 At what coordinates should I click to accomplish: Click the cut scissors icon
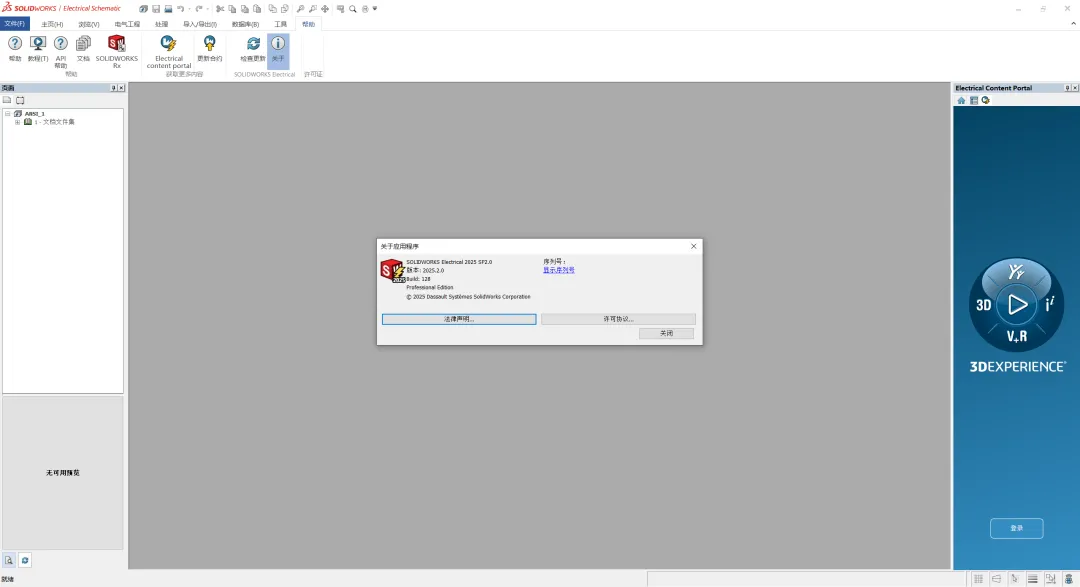[220, 9]
